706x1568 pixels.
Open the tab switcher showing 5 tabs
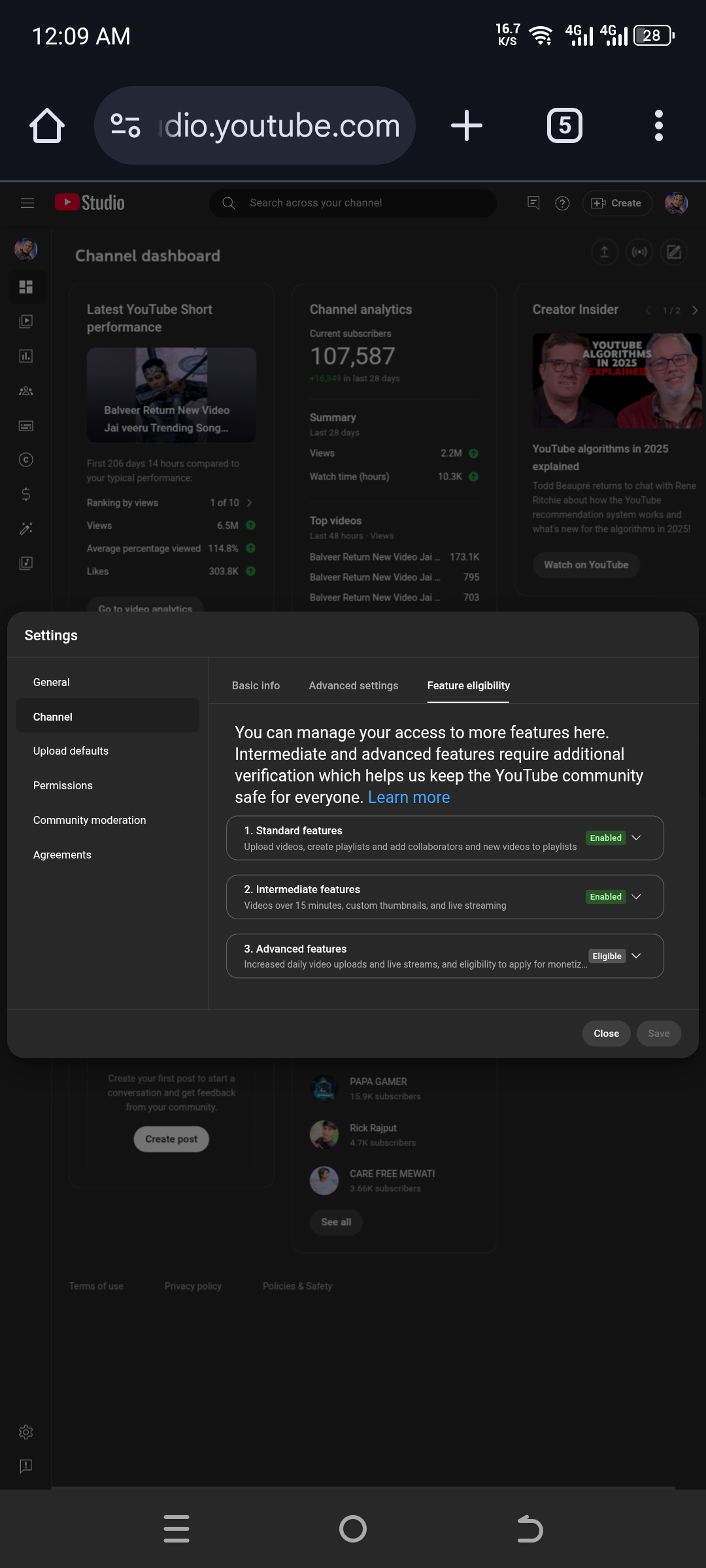pyautogui.click(x=565, y=125)
